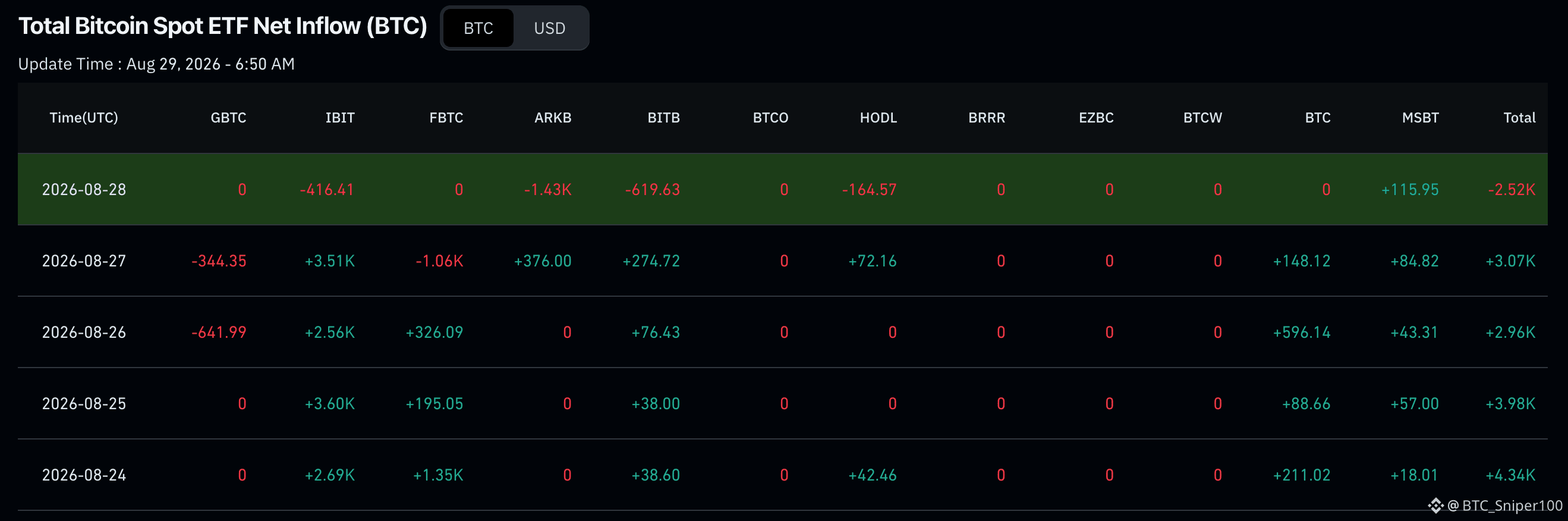
Task: Select the BTC unit toggle
Action: click(x=478, y=28)
